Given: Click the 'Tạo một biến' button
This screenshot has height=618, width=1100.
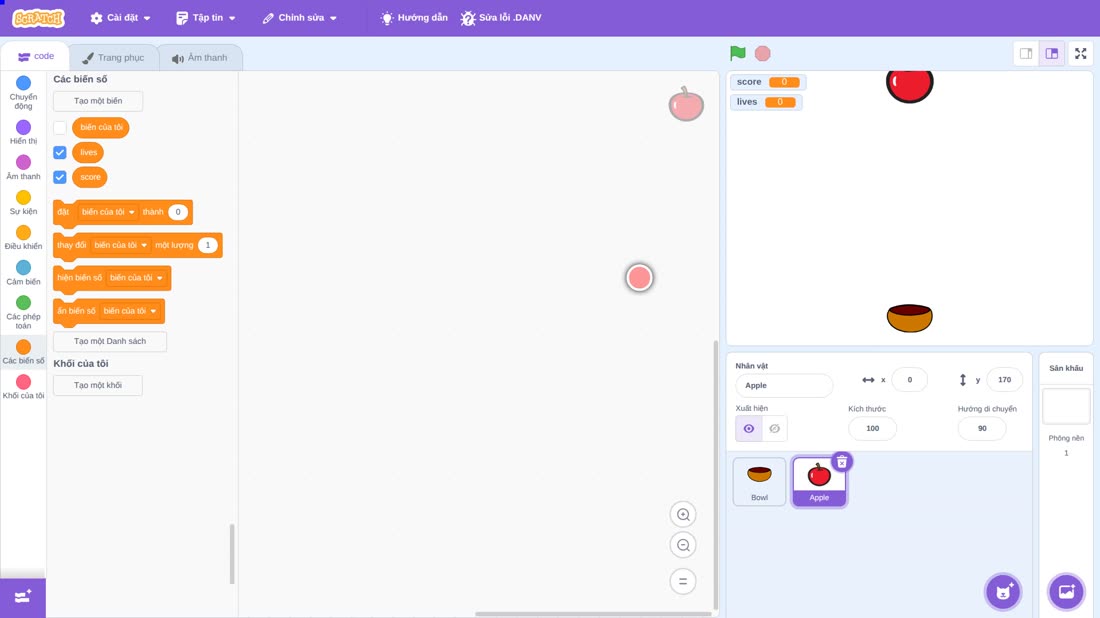Looking at the screenshot, I should 98,101.
